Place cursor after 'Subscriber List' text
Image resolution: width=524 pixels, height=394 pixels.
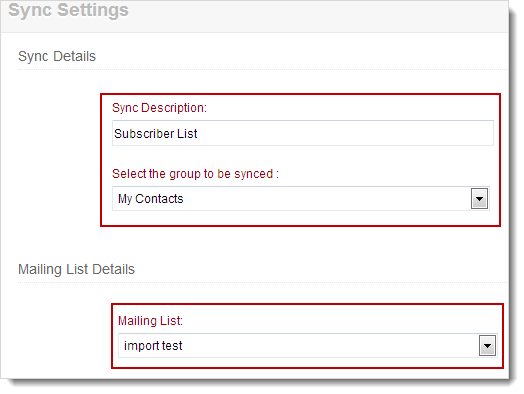(198, 134)
